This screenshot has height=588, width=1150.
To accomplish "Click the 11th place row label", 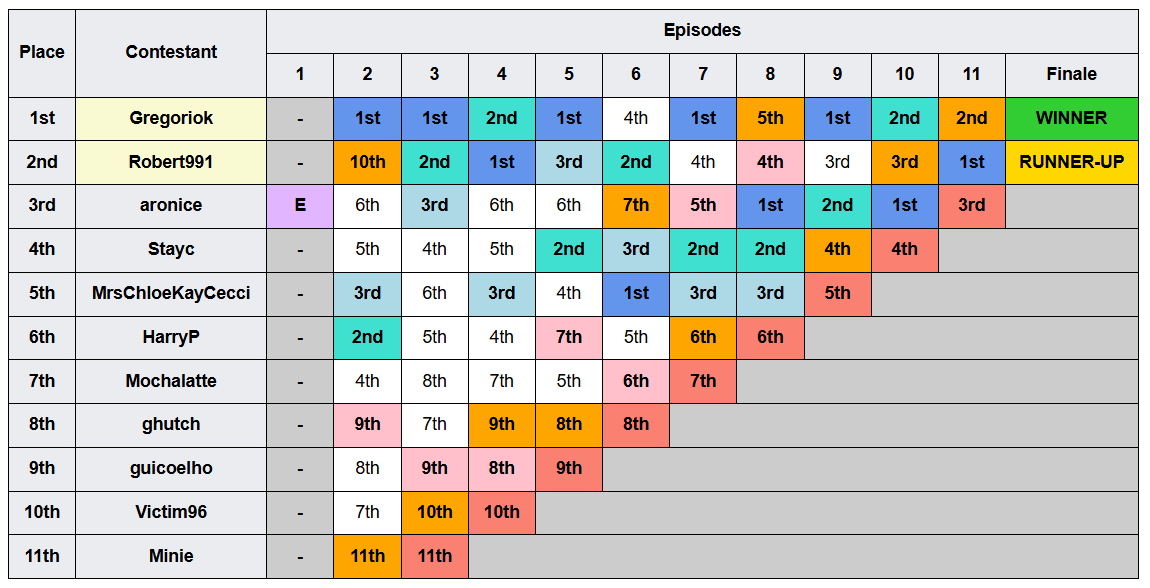I will [42, 556].
